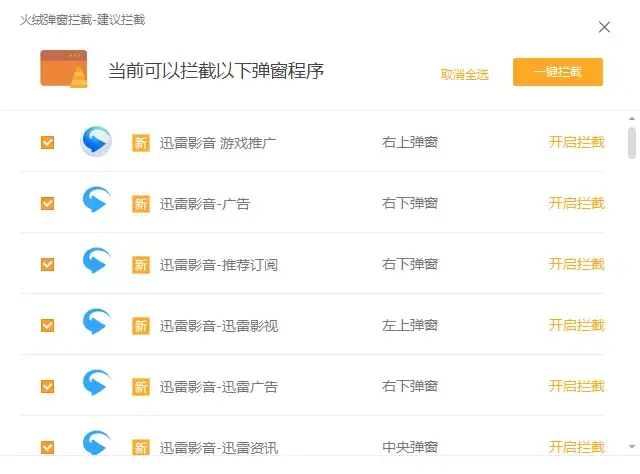This screenshot has height=474, width=640.
Task: Uncheck the 迅雷影音 游戏推广 checkbox
Action: click(47, 142)
